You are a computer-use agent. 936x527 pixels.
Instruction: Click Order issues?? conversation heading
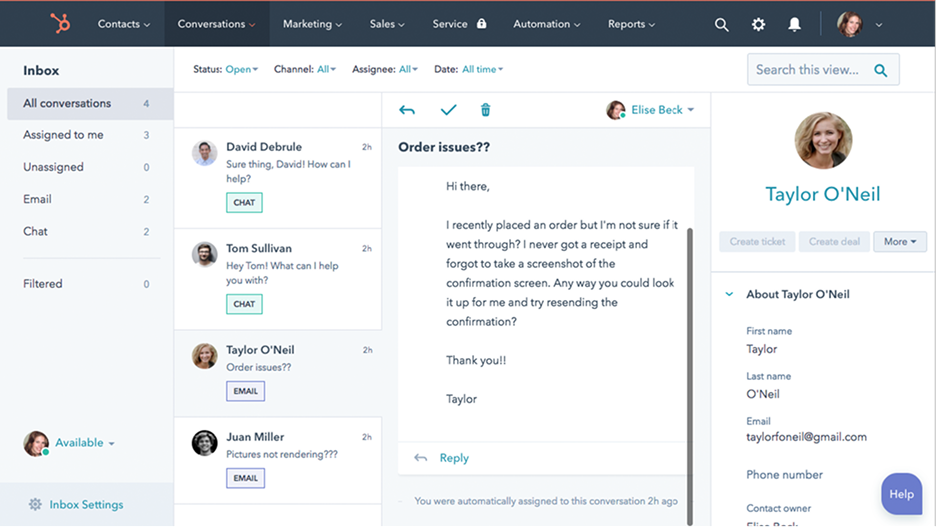click(444, 147)
